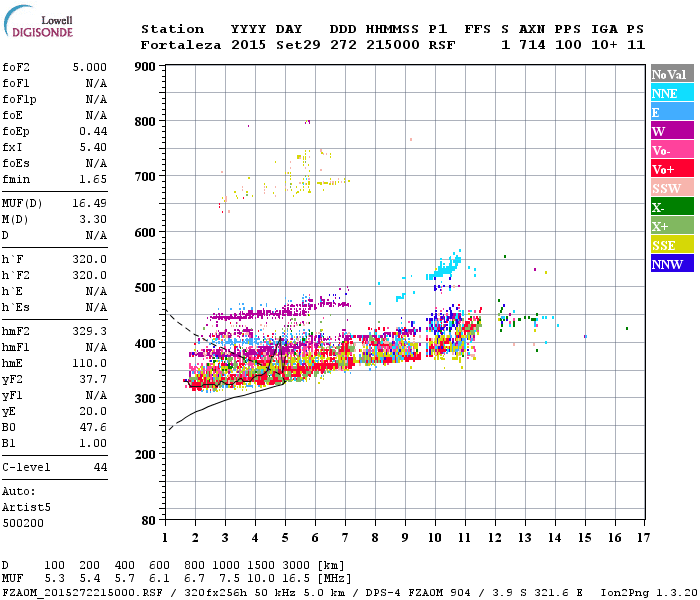
Task: Select the NNW dark blue legend swatch
Action: click(672, 264)
